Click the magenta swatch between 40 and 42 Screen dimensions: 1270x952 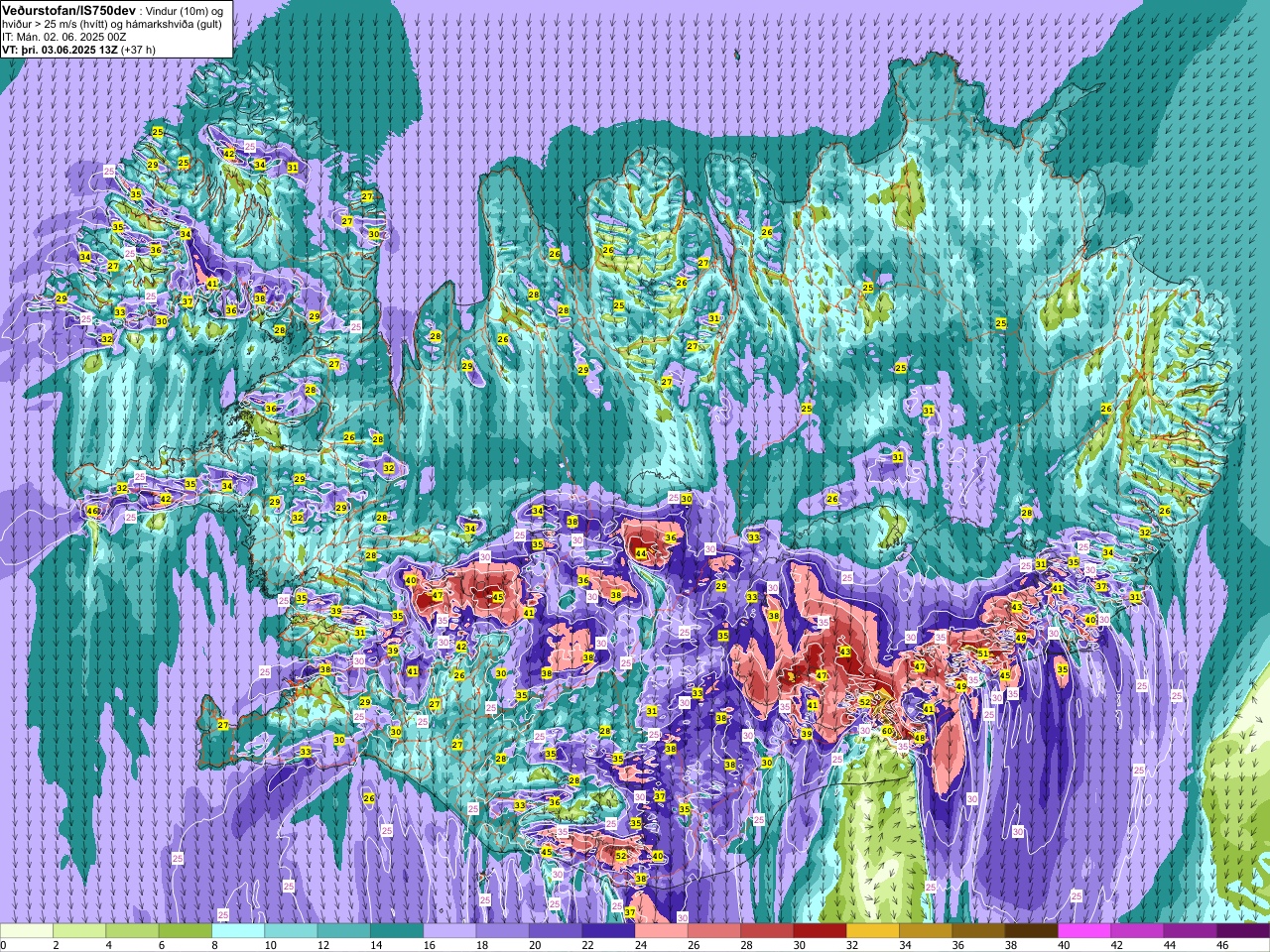tap(1084, 932)
